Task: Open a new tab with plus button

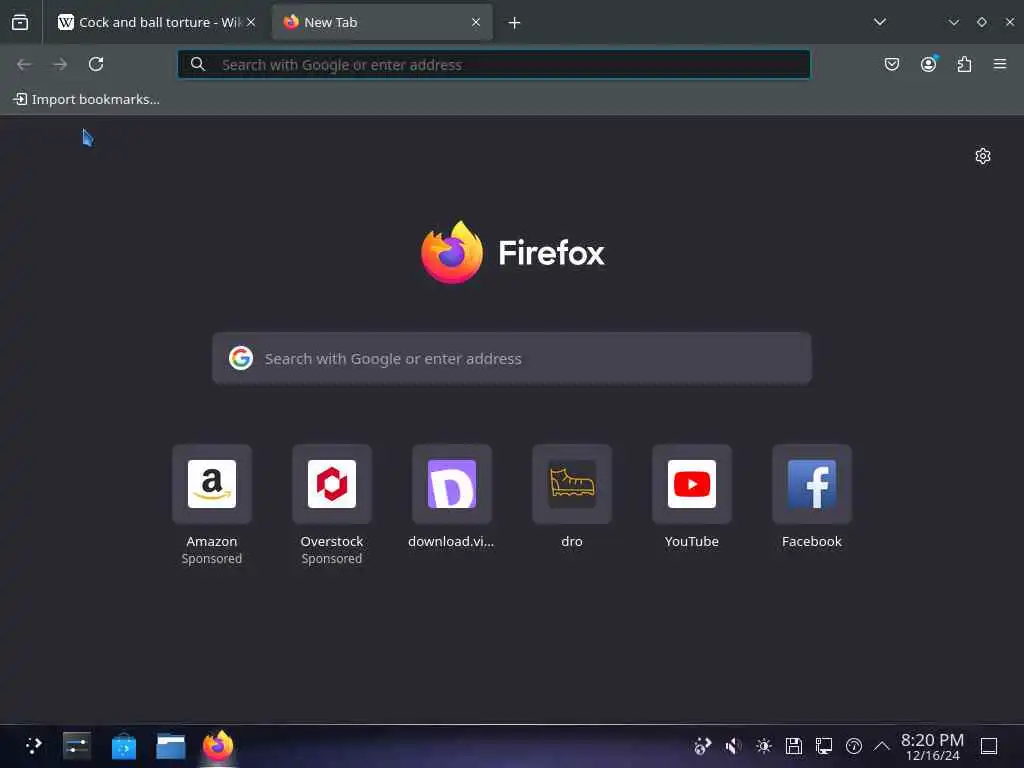Action: click(x=514, y=23)
